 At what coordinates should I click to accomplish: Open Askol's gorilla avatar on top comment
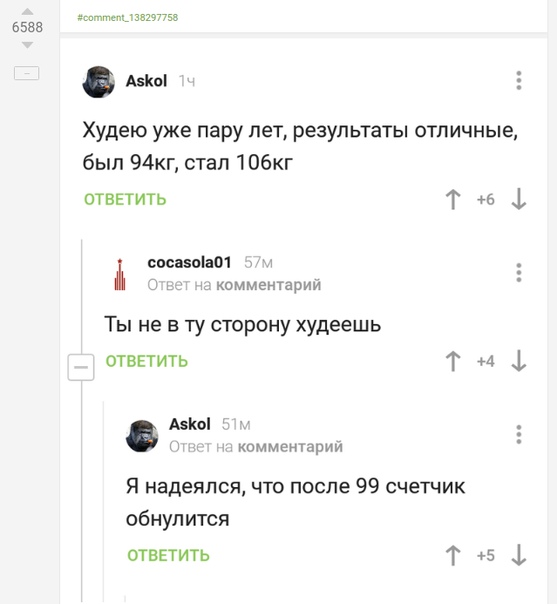point(99,82)
